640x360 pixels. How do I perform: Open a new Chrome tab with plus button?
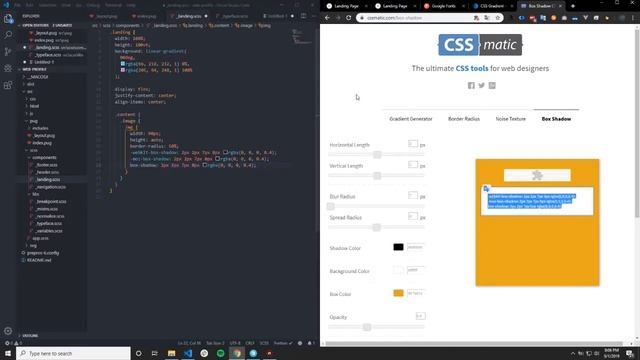pos(573,6)
